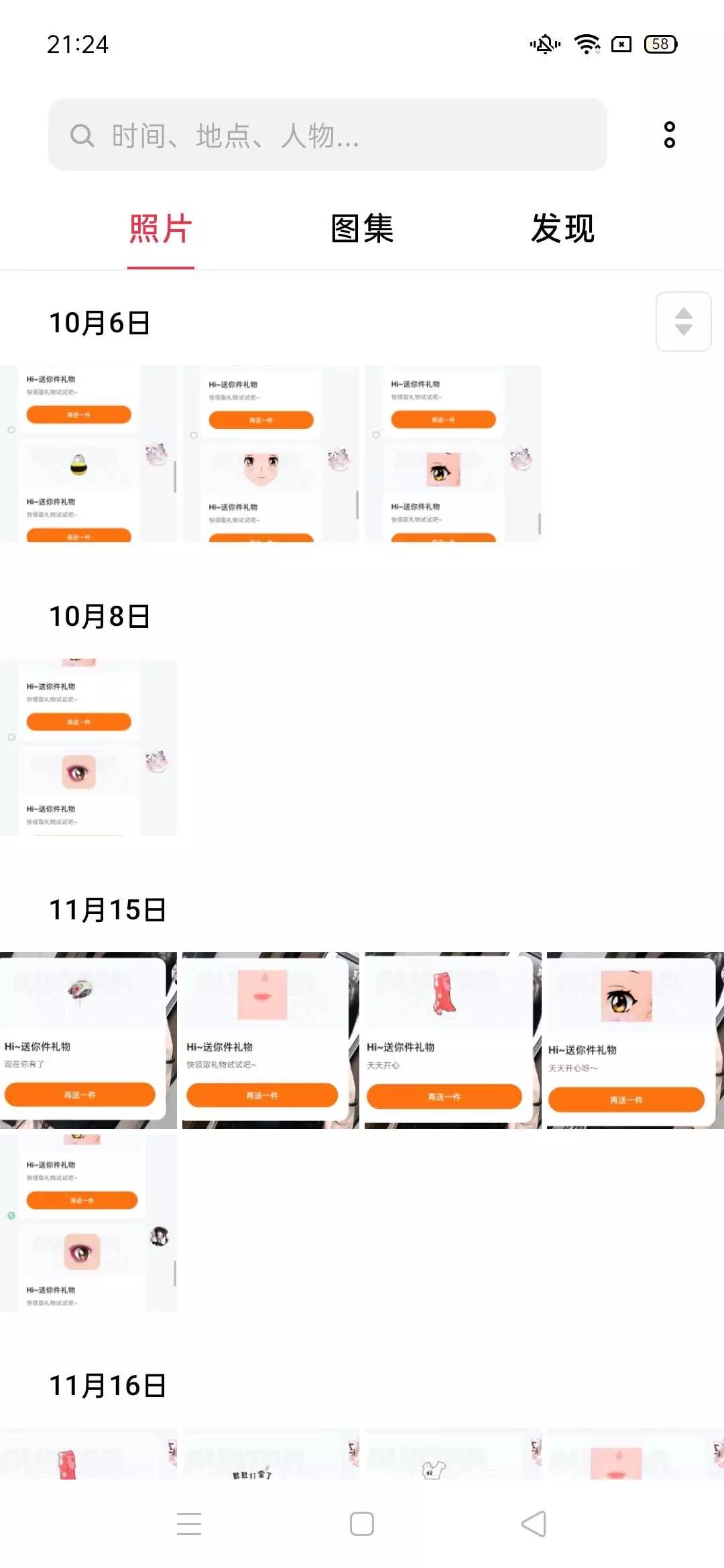This screenshot has height=1568, width=724.
Task: Select the 照片 tab
Action: point(161,228)
